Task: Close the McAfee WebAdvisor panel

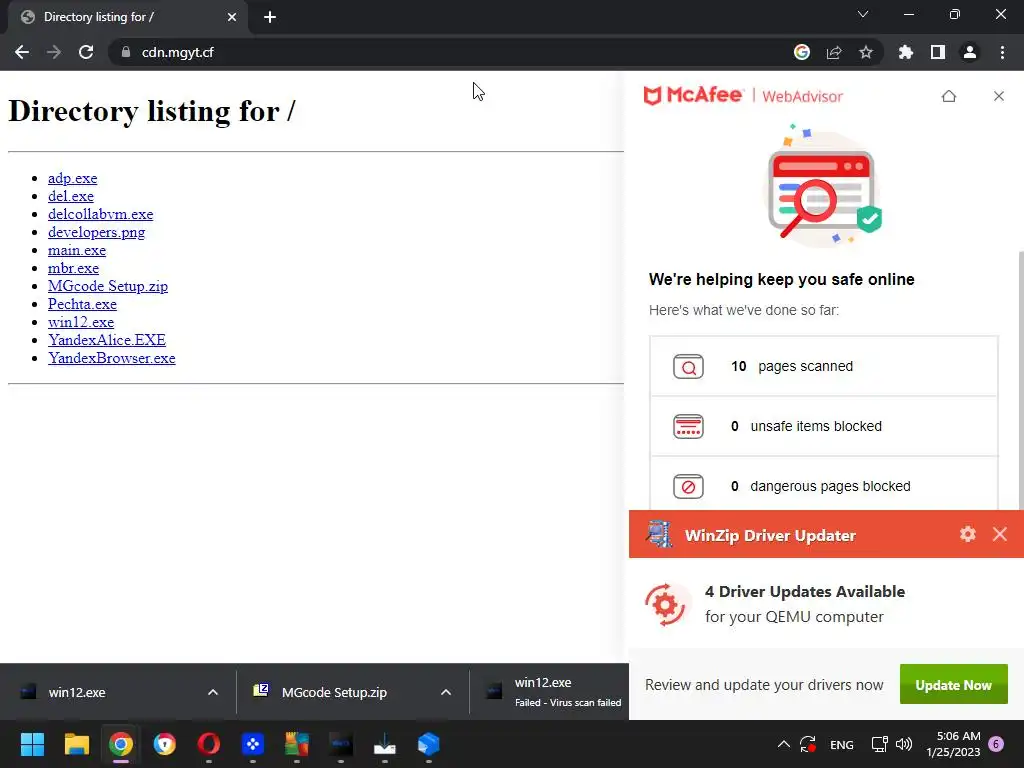Action: (x=999, y=96)
